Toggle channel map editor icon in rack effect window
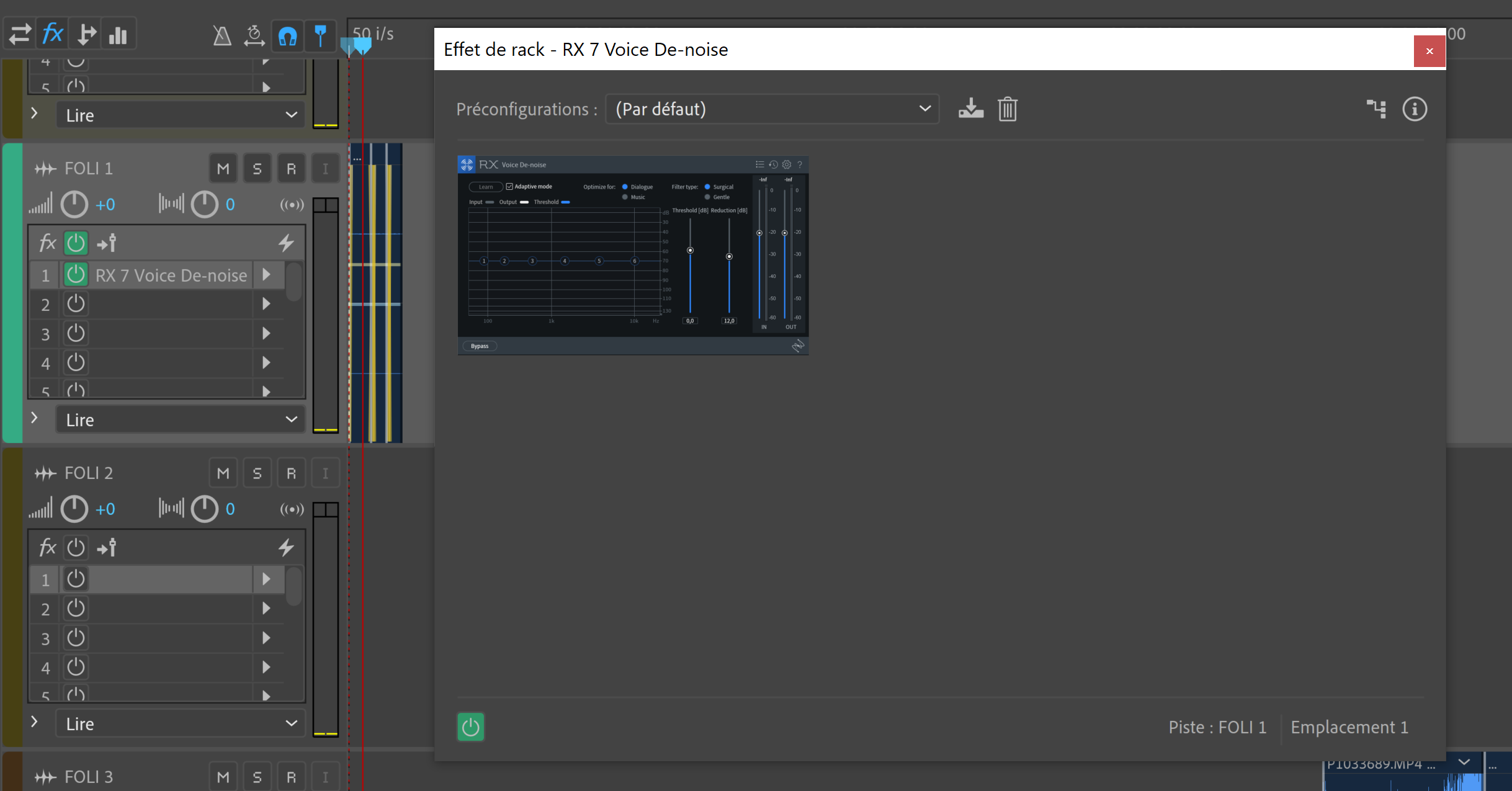1512x791 pixels. click(1377, 109)
